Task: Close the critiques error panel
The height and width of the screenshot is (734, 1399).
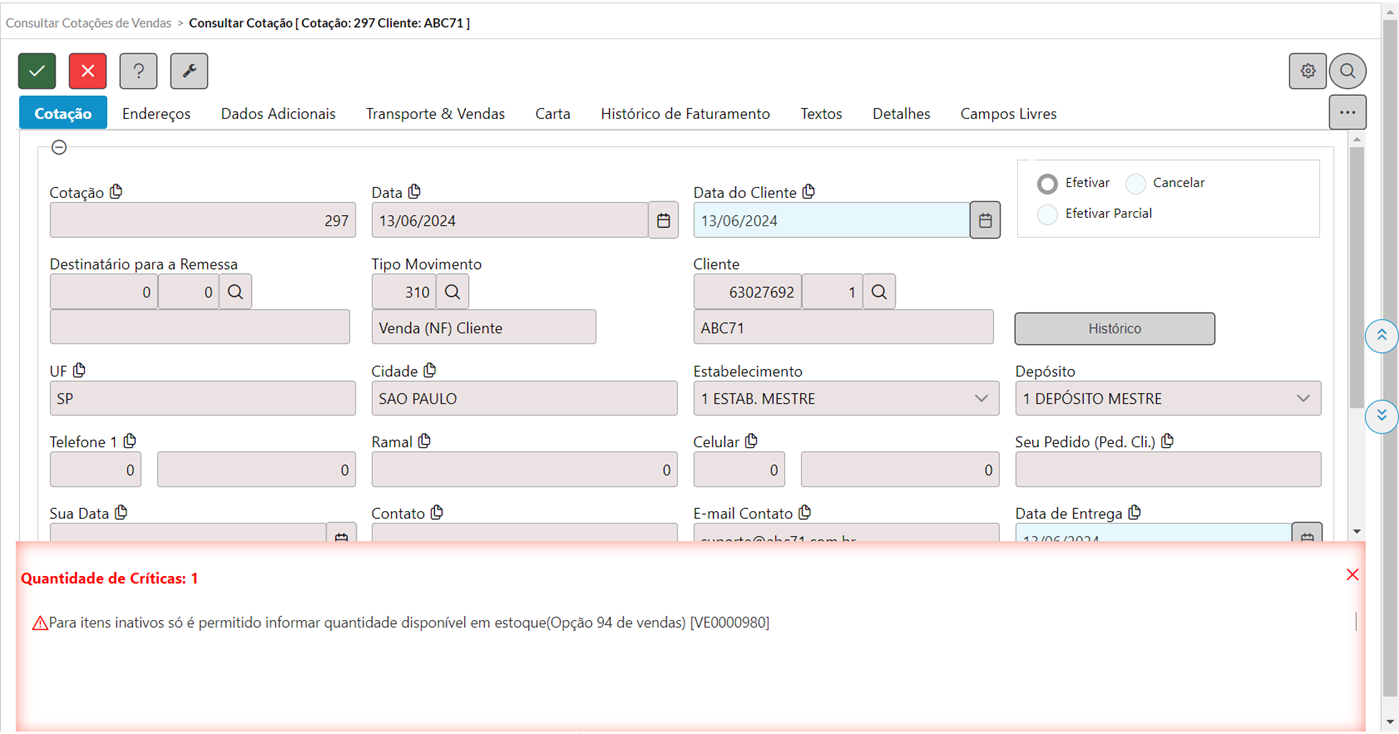Action: coord(1352,574)
